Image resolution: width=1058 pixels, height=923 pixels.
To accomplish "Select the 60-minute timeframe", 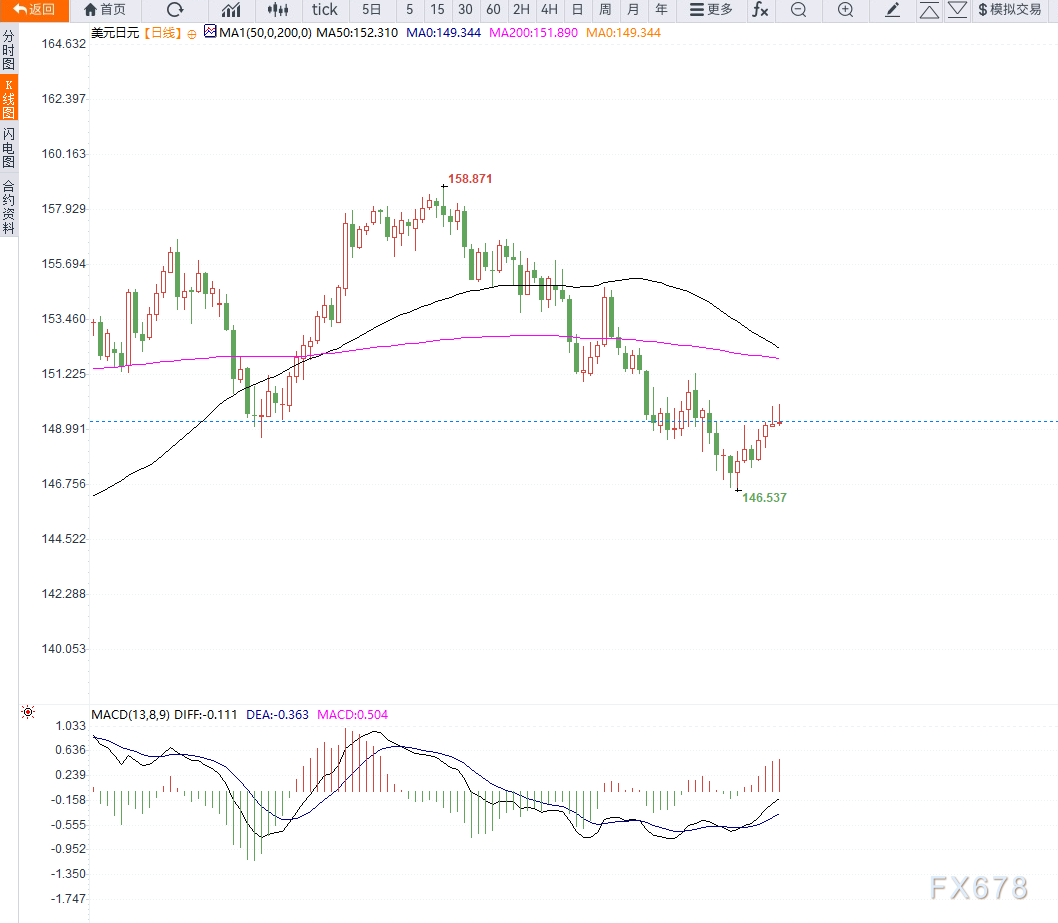I will pos(493,9).
